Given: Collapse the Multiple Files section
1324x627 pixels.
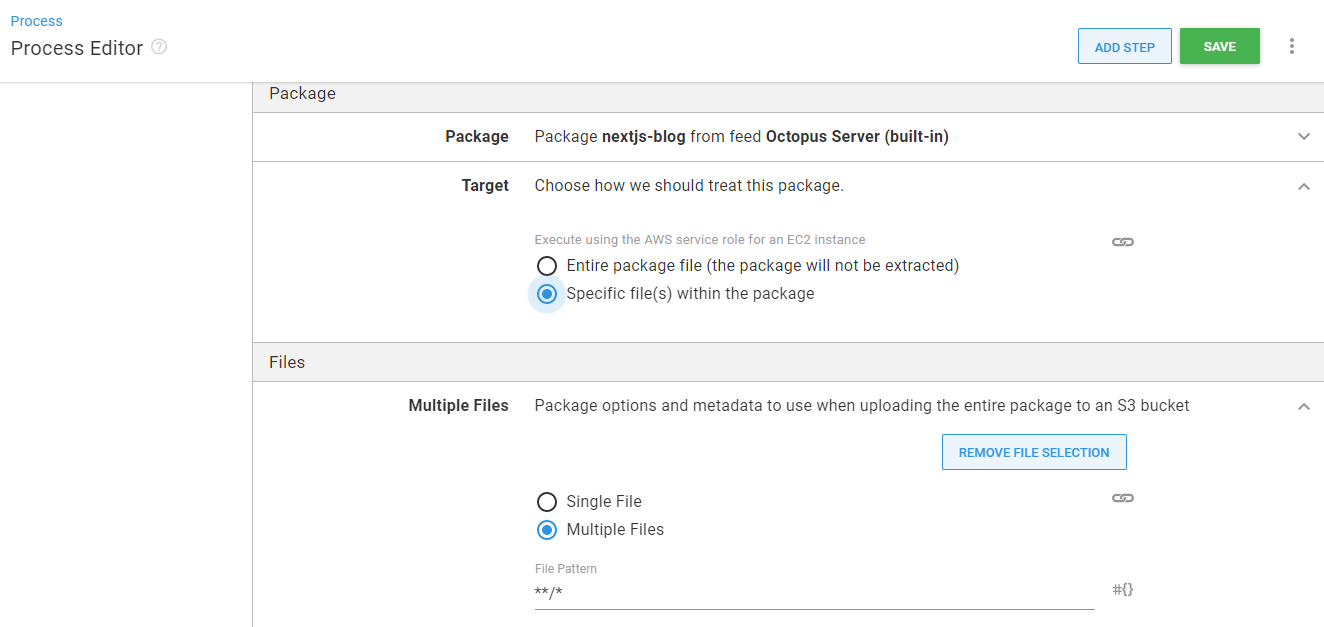Looking at the screenshot, I should click(1303, 407).
